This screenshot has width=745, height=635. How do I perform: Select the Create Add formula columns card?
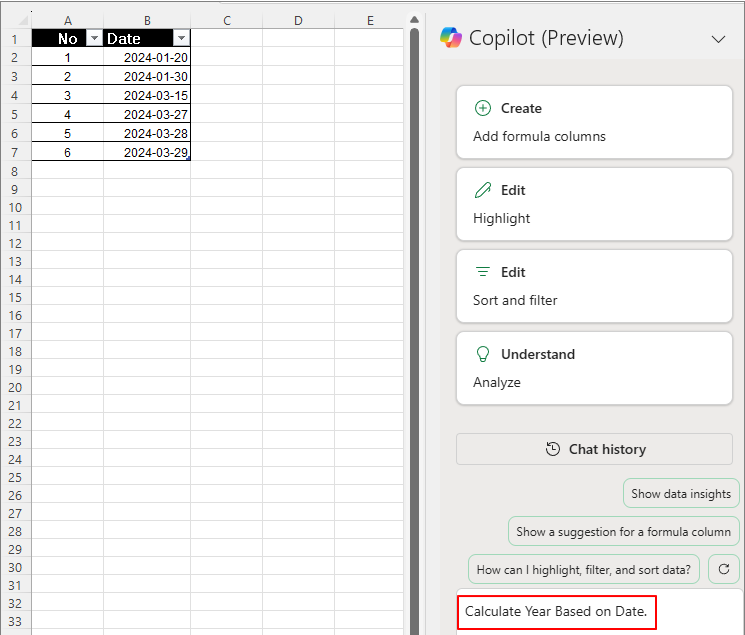594,122
